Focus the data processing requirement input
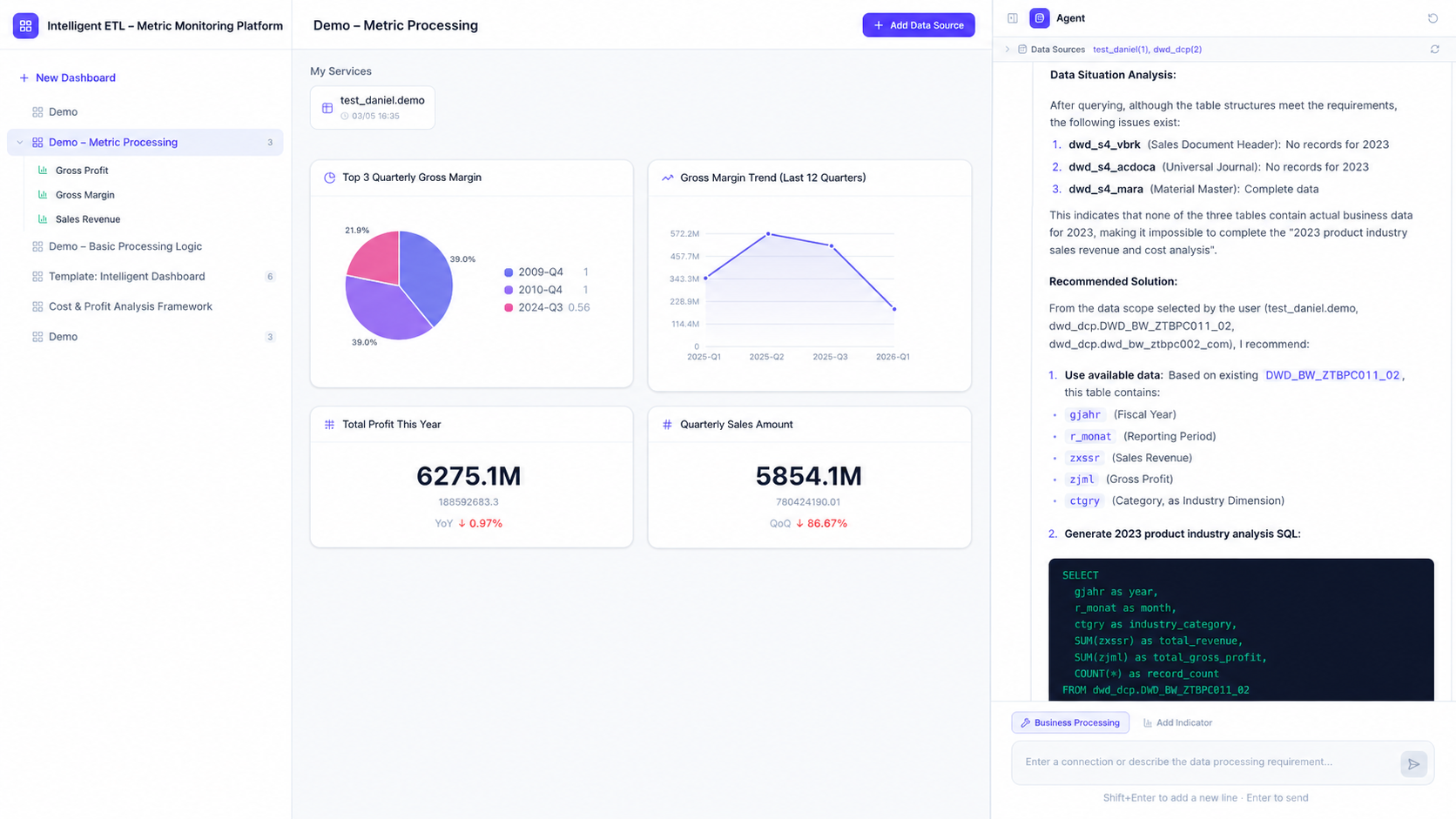 pyautogui.click(x=1206, y=762)
